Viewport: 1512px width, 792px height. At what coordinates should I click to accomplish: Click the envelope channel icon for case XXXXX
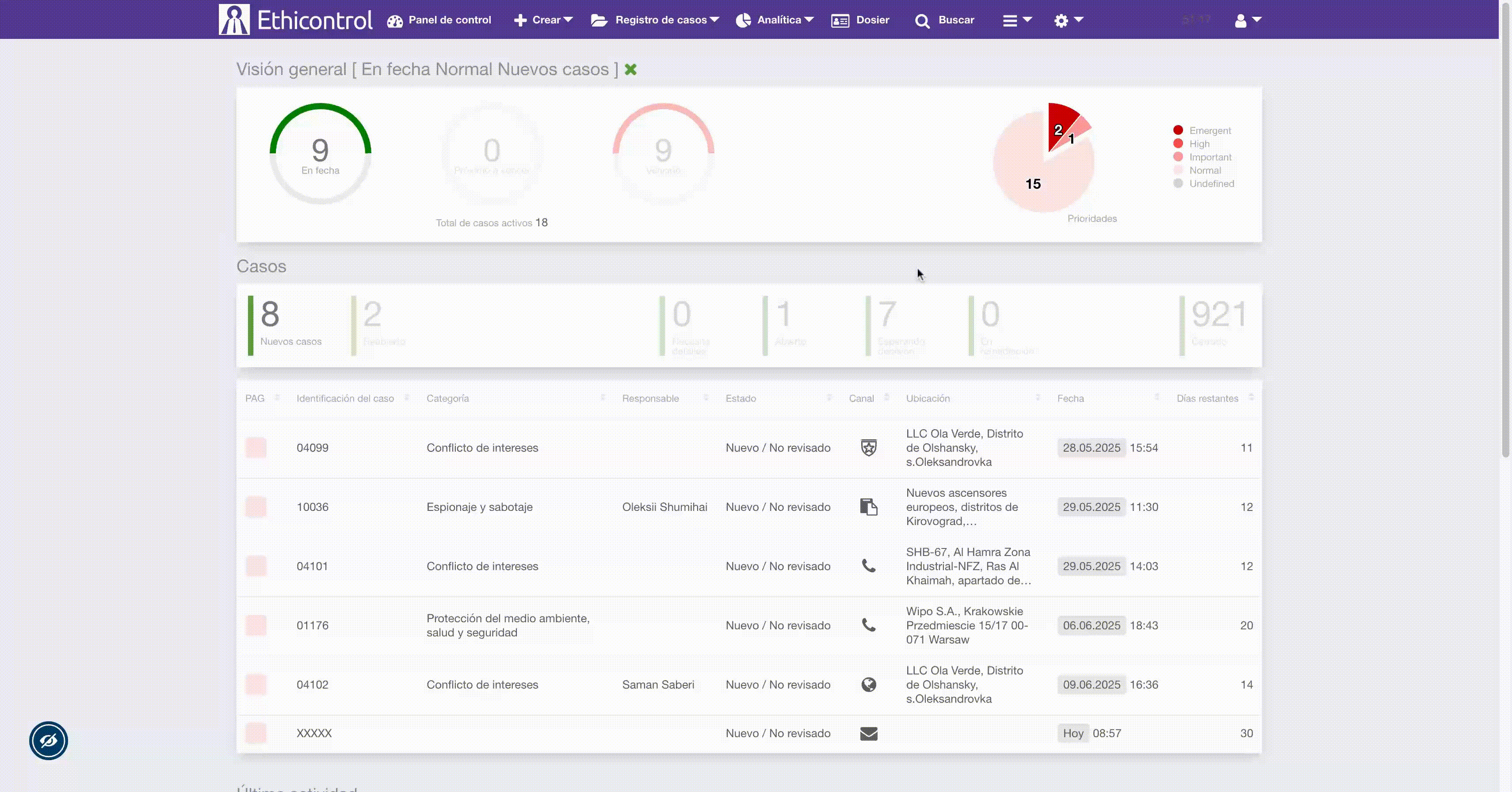click(868, 733)
